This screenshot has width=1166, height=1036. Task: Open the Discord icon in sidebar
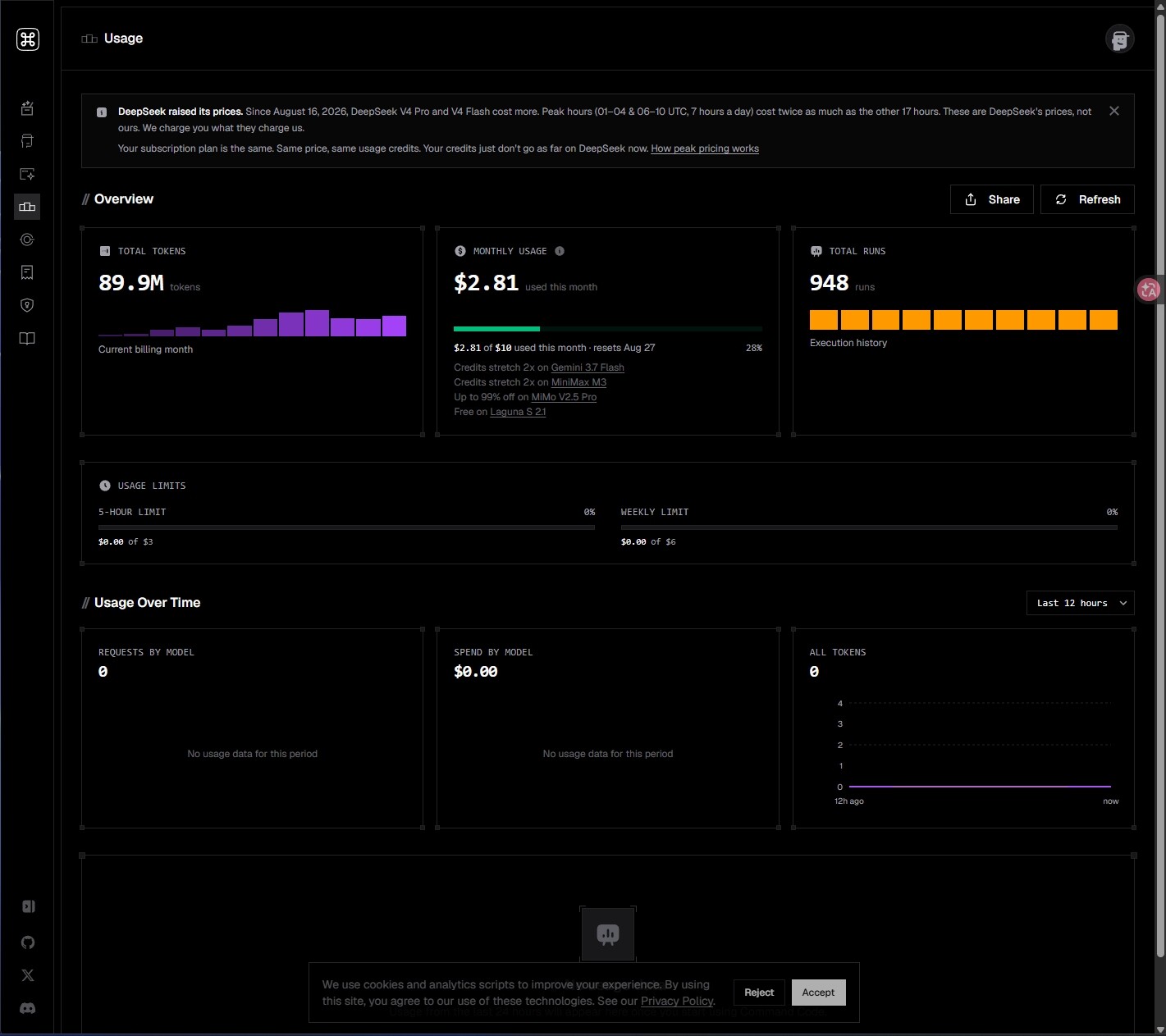pos(28,1008)
